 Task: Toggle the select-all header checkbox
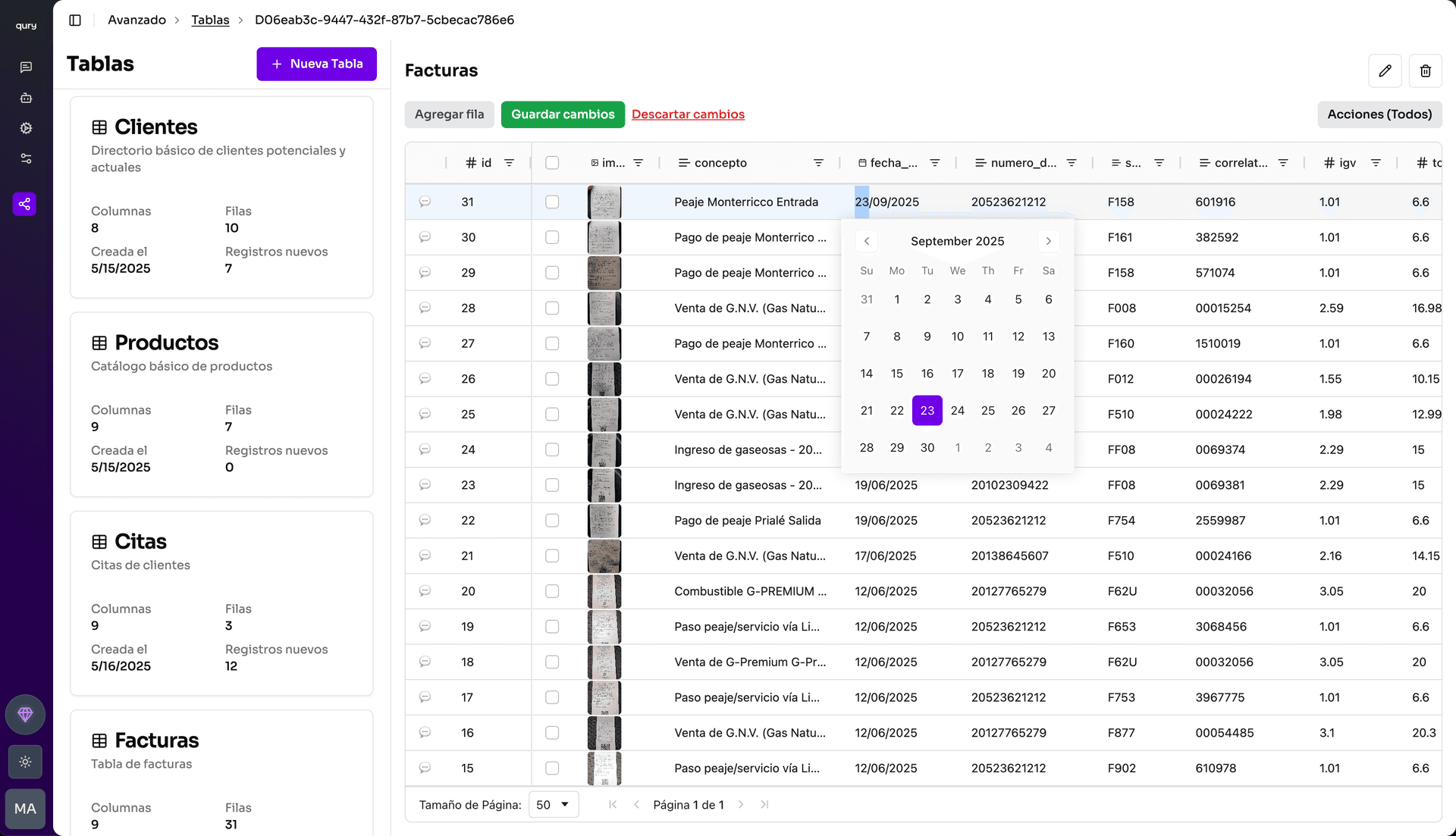tap(552, 163)
